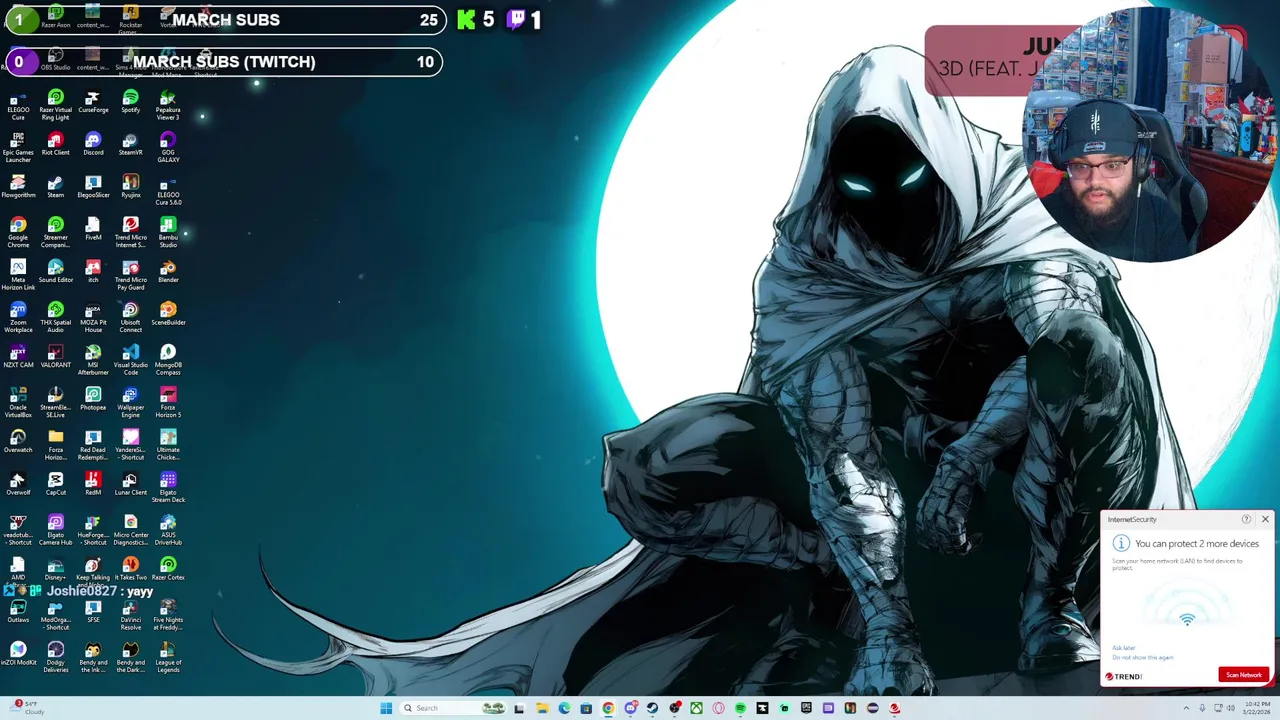Screen dimensions: 1280x720
Task: Select the SceneBuilder desktop icon
Action: pyautogui.click(x=168, y=314)
